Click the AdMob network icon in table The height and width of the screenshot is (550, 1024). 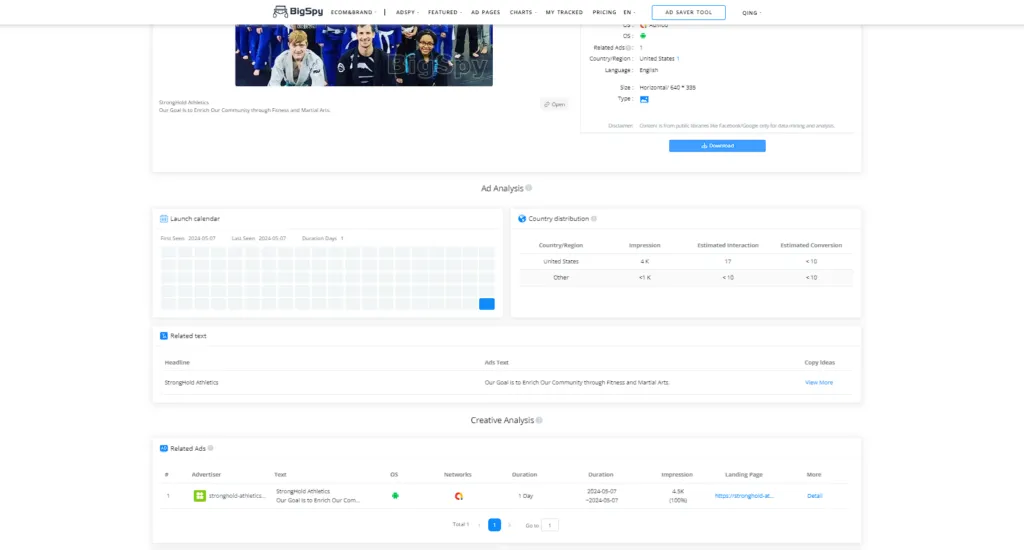(458, 496)
